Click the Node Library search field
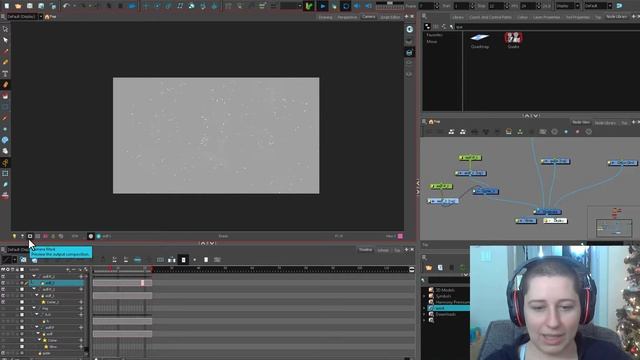640x360 pixels. (547, 27)
